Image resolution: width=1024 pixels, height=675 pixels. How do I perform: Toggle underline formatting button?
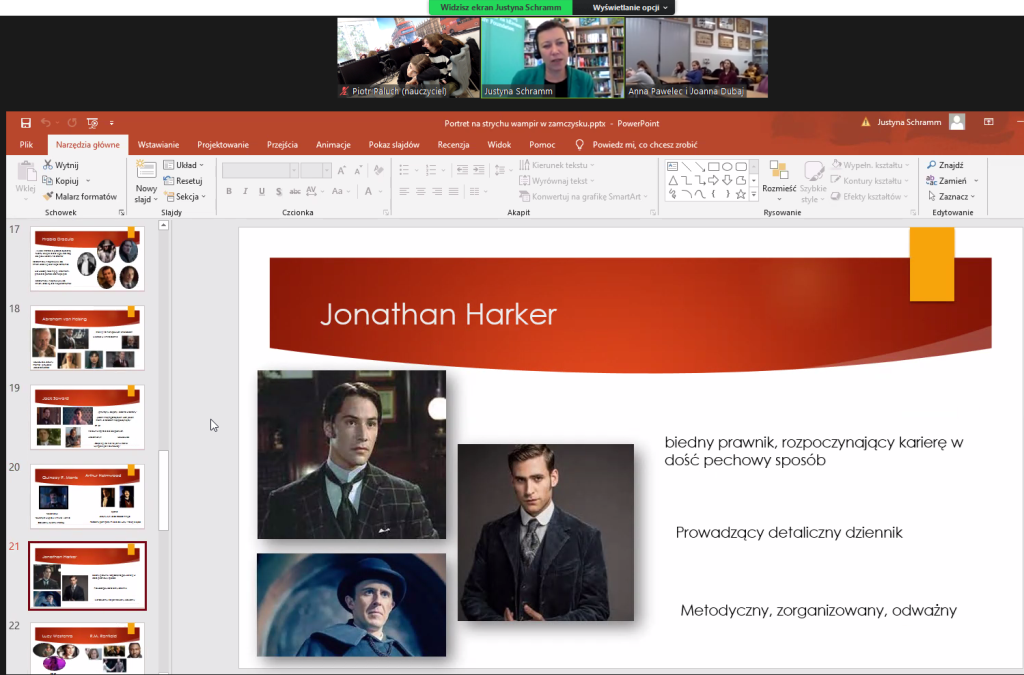point(261,192)
